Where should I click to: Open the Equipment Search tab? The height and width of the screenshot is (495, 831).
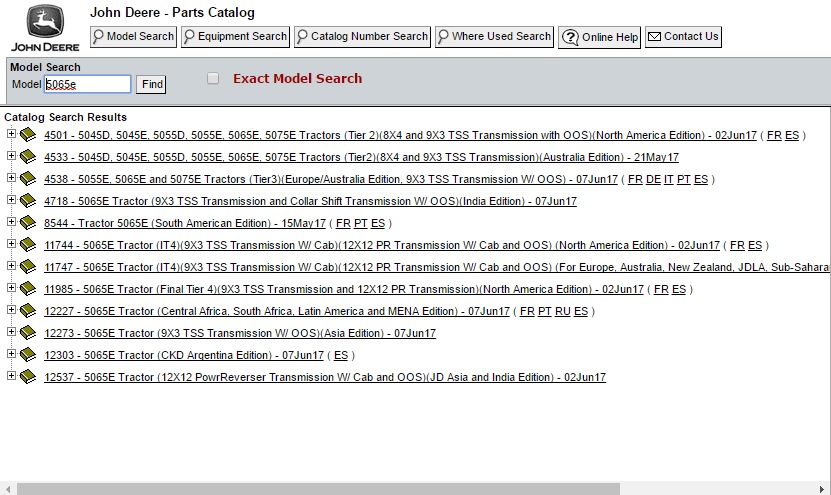(x=235, y=37)
